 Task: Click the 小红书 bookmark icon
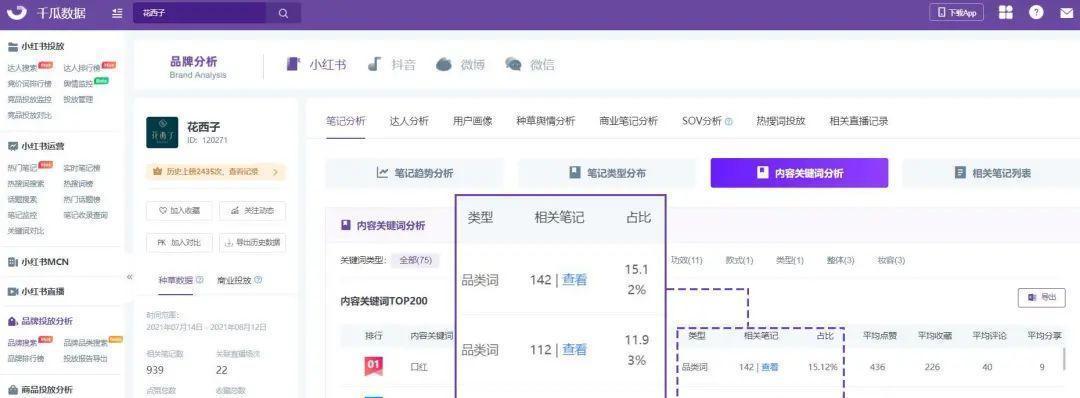294,65
